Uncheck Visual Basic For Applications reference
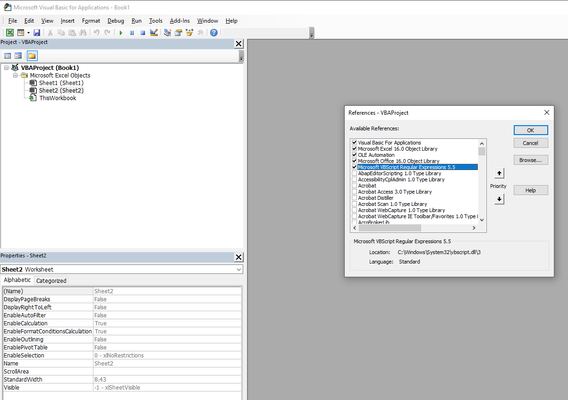 tap(355, 142)
